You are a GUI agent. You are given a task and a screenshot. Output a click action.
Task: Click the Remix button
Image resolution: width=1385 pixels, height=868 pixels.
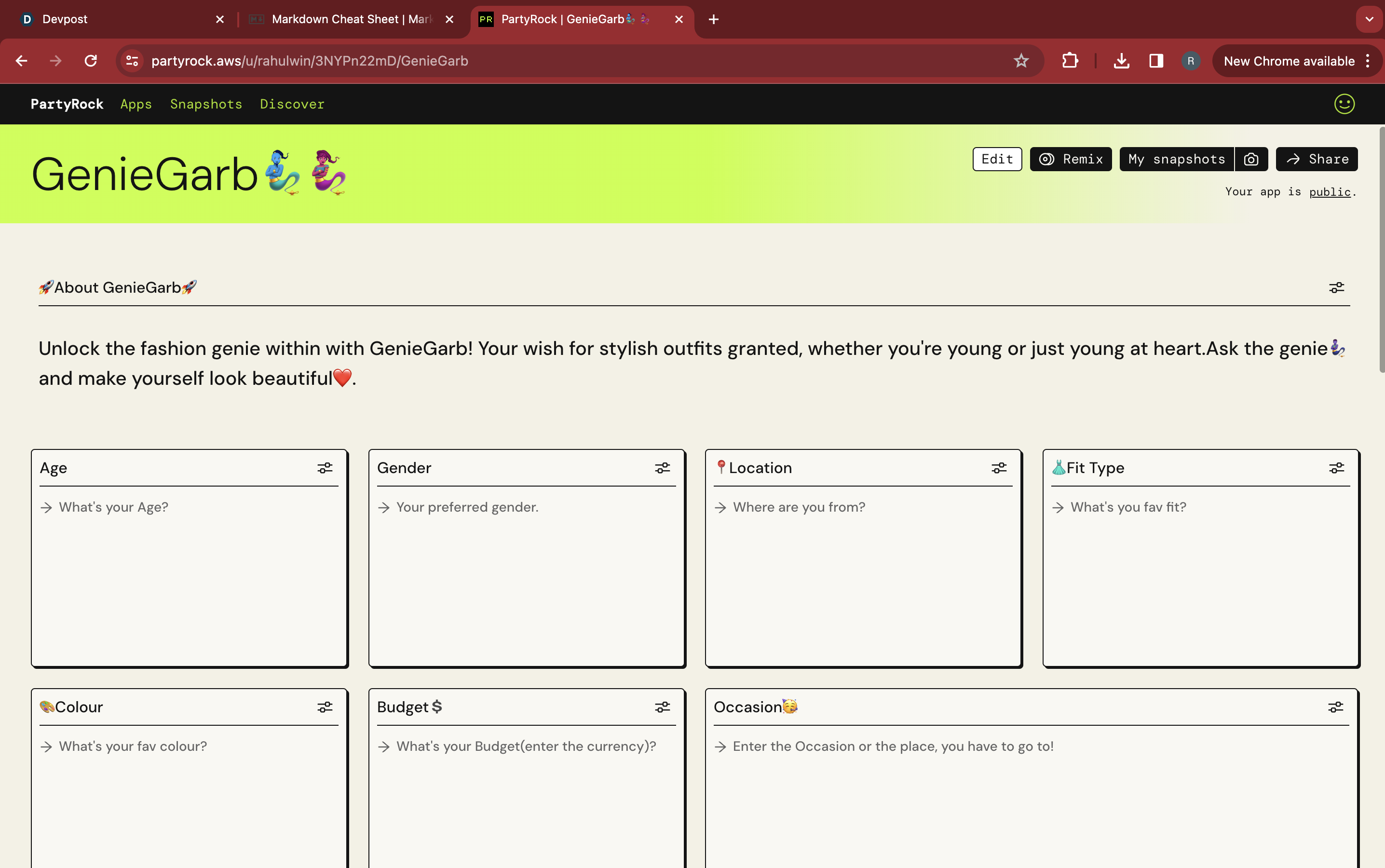pos(1071,160)
